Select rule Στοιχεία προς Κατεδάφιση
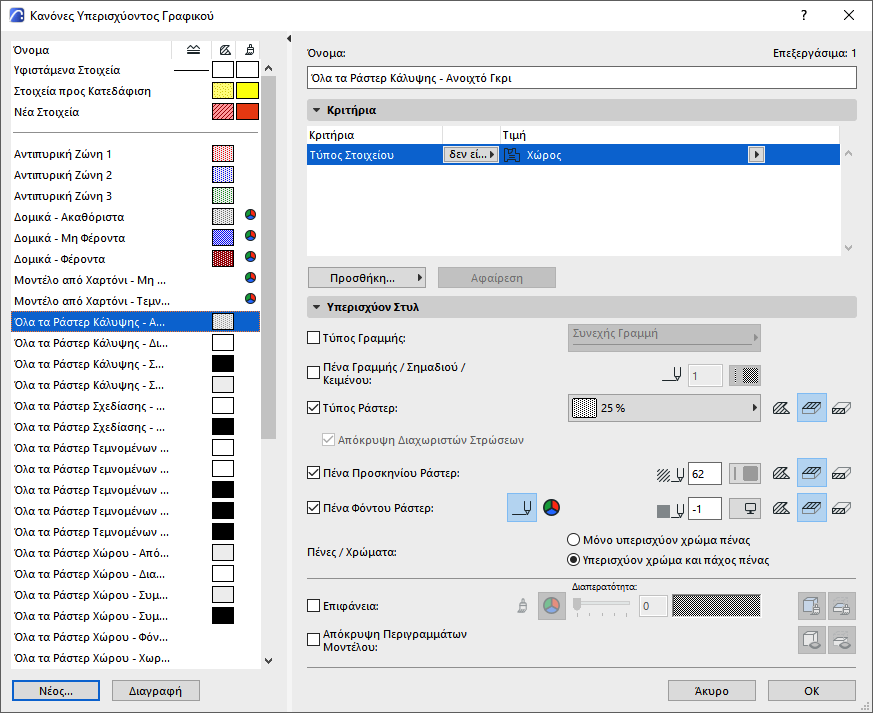 (135, 91)
